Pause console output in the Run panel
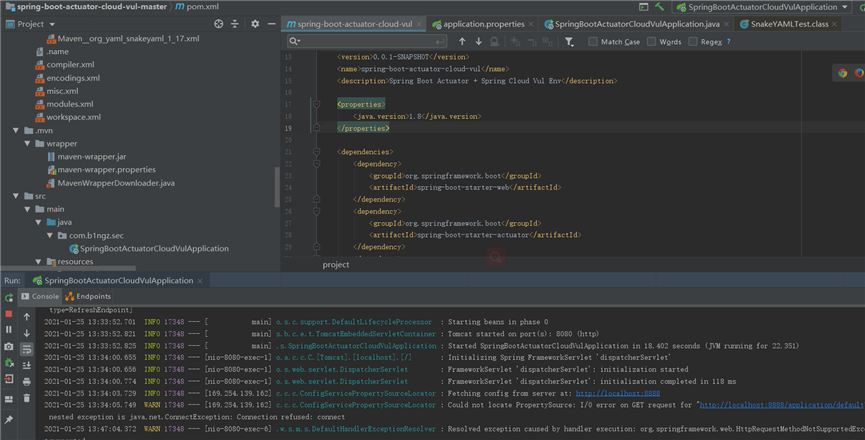The width and height of the screenshot is (865, 440). click(x=9, y=330)
